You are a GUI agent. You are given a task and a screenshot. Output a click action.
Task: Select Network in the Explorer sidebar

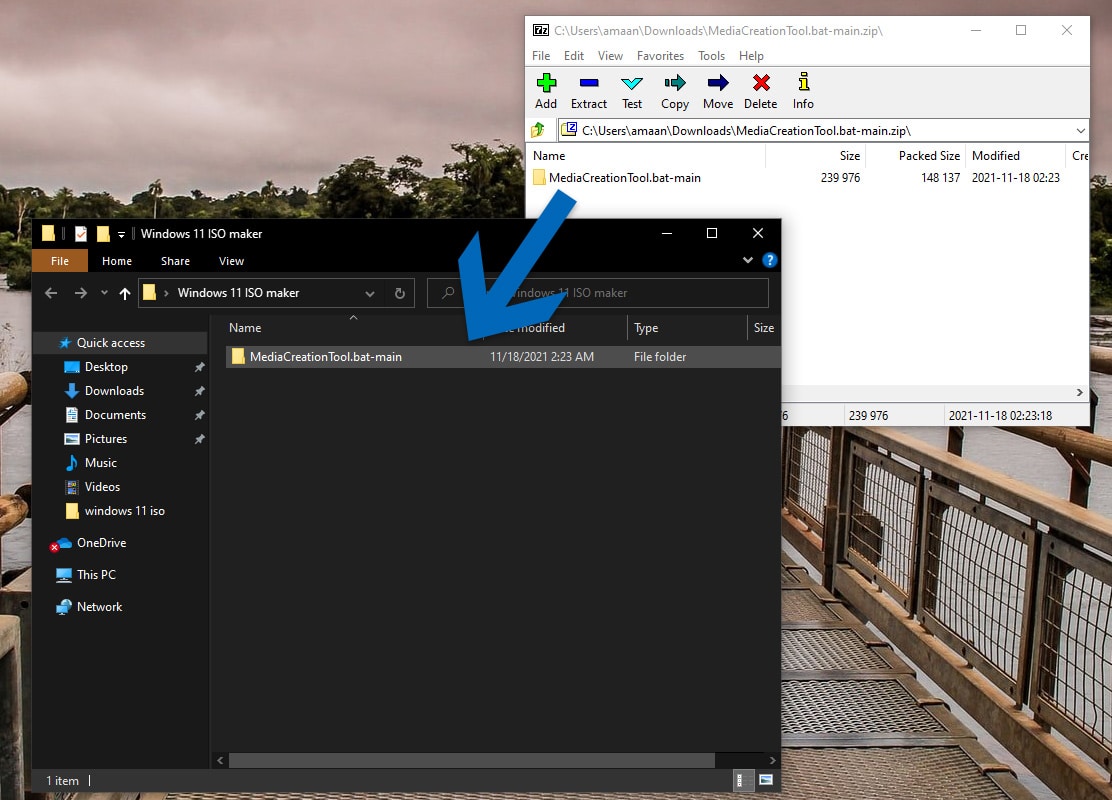click(98, 606)
